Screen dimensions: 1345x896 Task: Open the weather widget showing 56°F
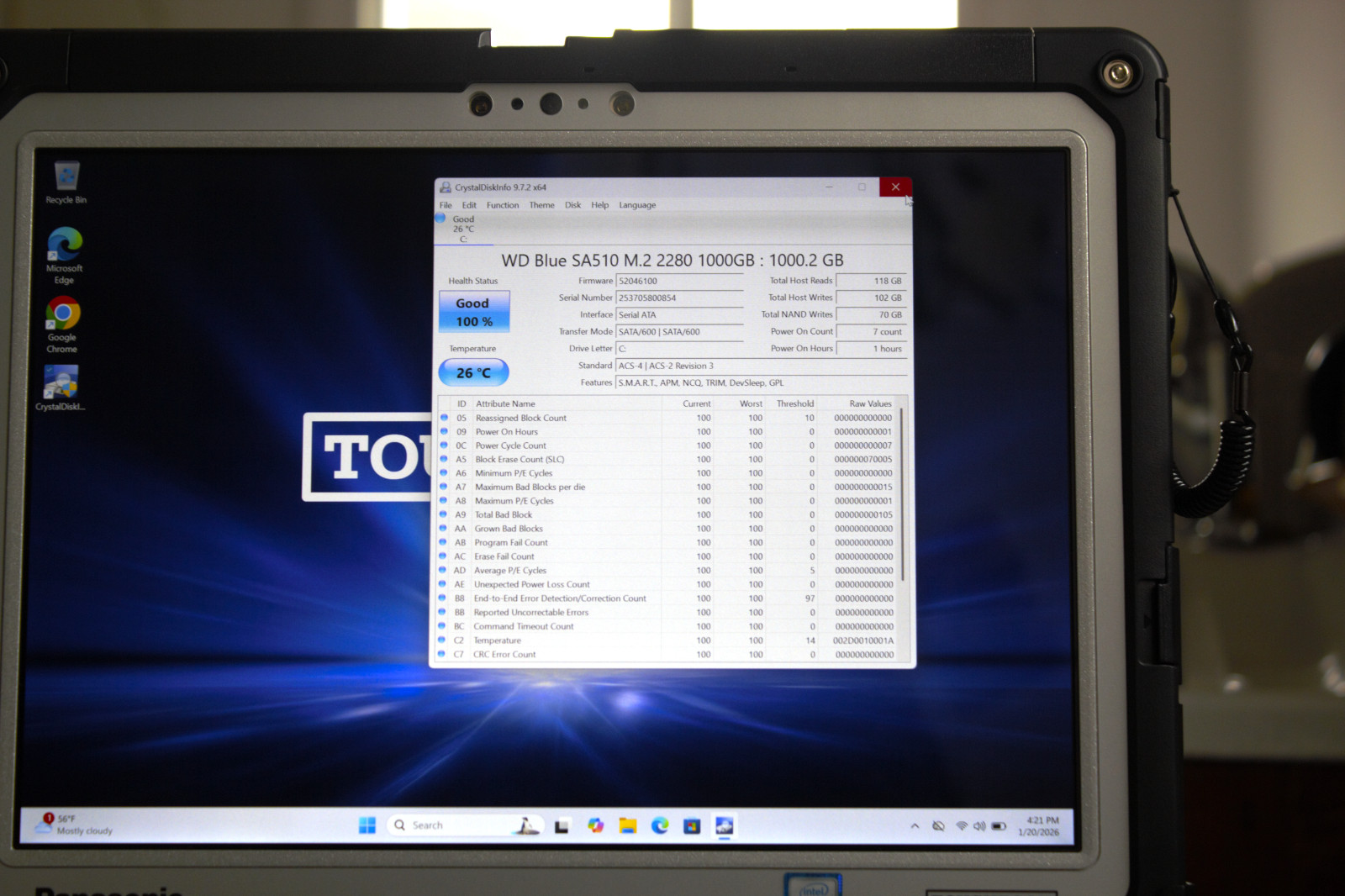(x=74, y=825)
